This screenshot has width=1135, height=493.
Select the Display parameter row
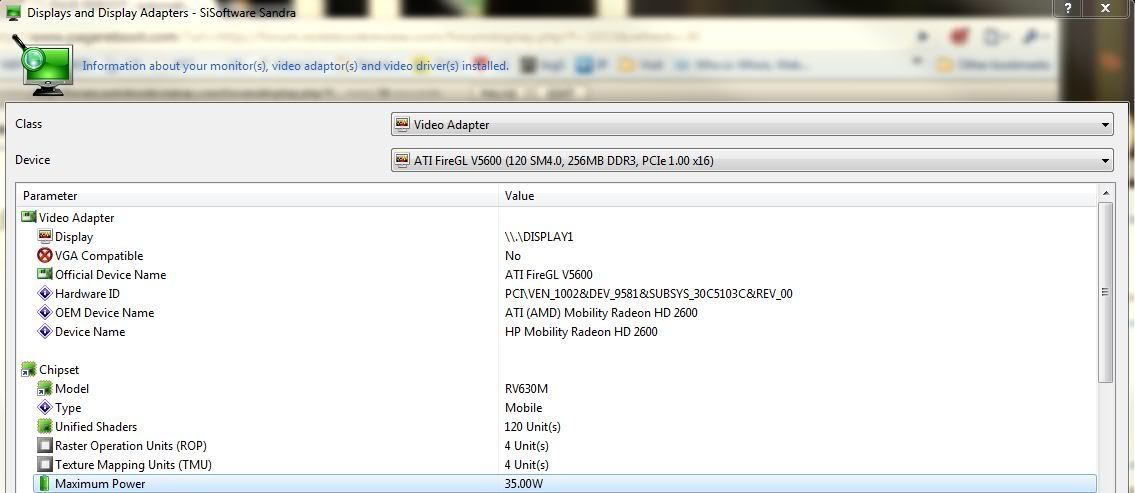74,236
